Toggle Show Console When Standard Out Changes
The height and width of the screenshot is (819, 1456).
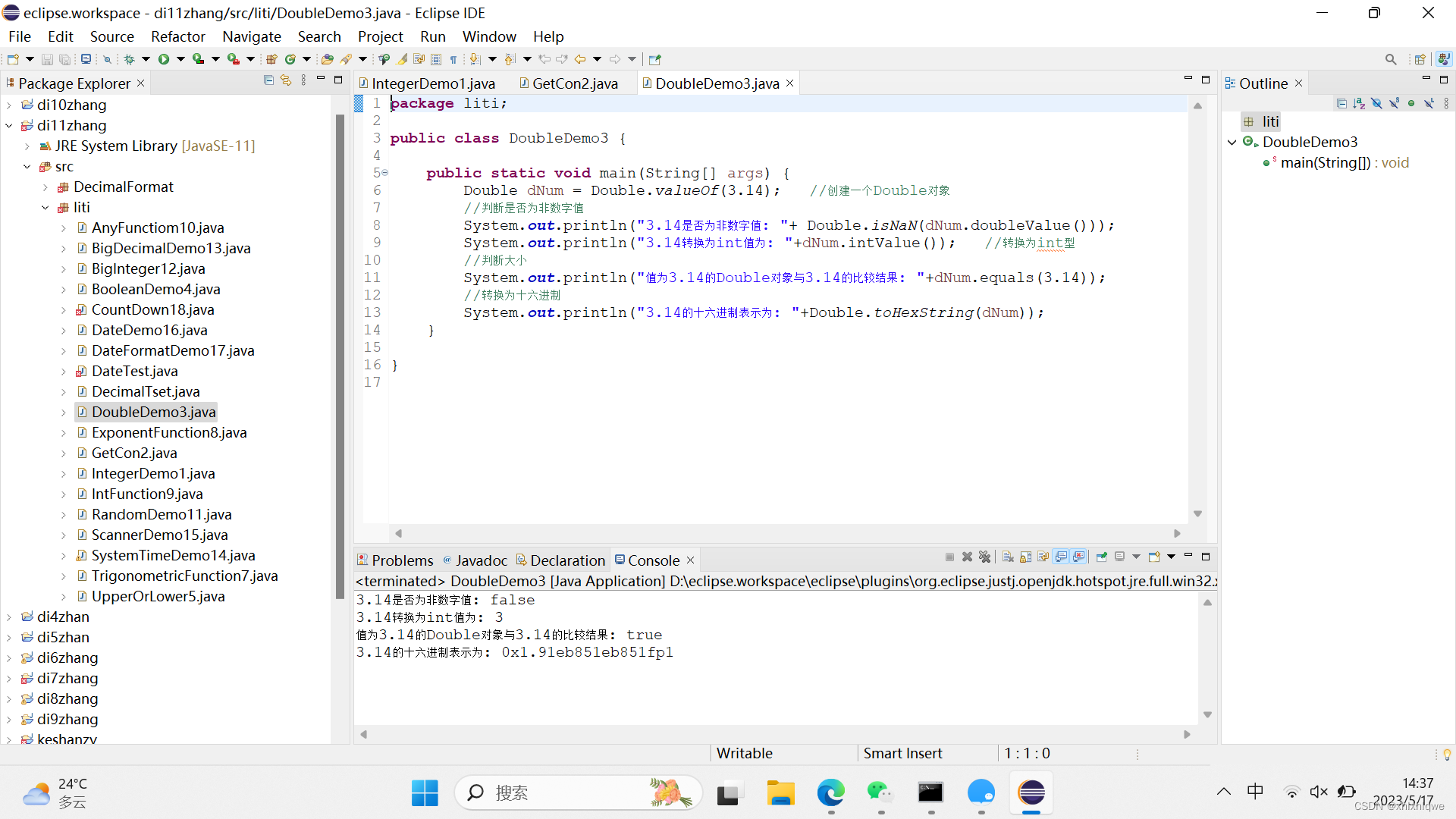[x=1061, y=557]
